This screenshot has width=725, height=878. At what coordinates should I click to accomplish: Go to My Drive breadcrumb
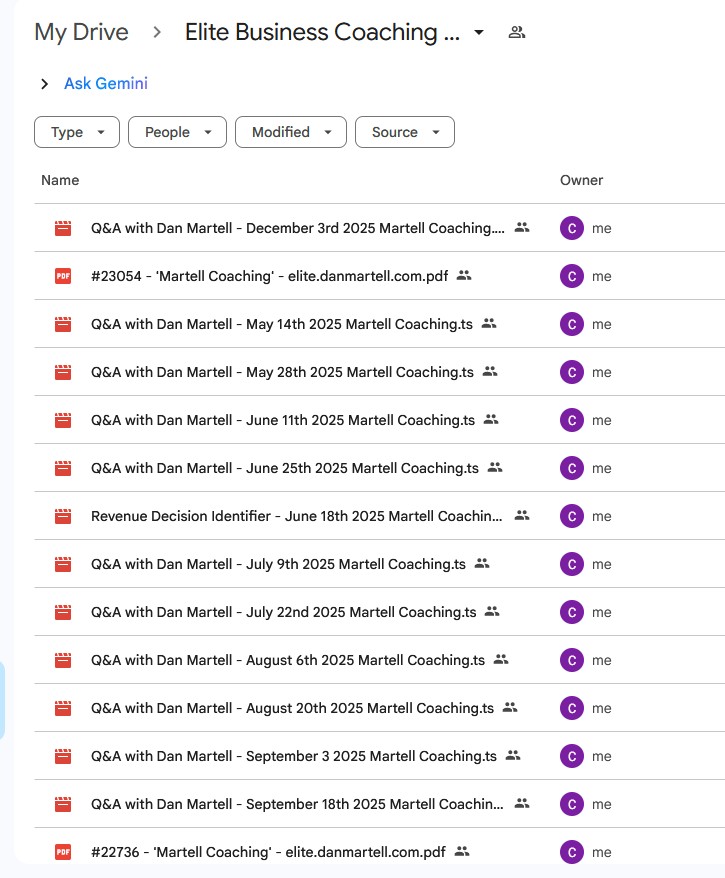point(81,32)
